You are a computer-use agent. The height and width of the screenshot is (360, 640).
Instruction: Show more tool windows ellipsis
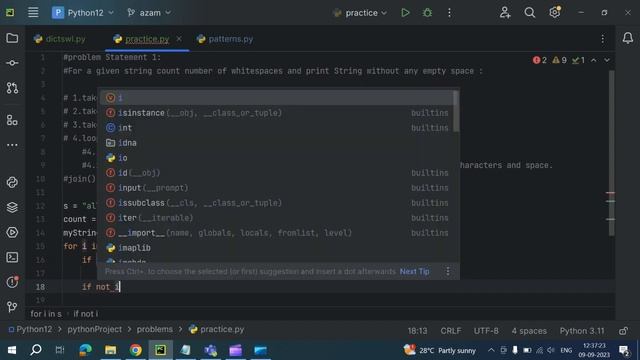click(x=12, y=145)
